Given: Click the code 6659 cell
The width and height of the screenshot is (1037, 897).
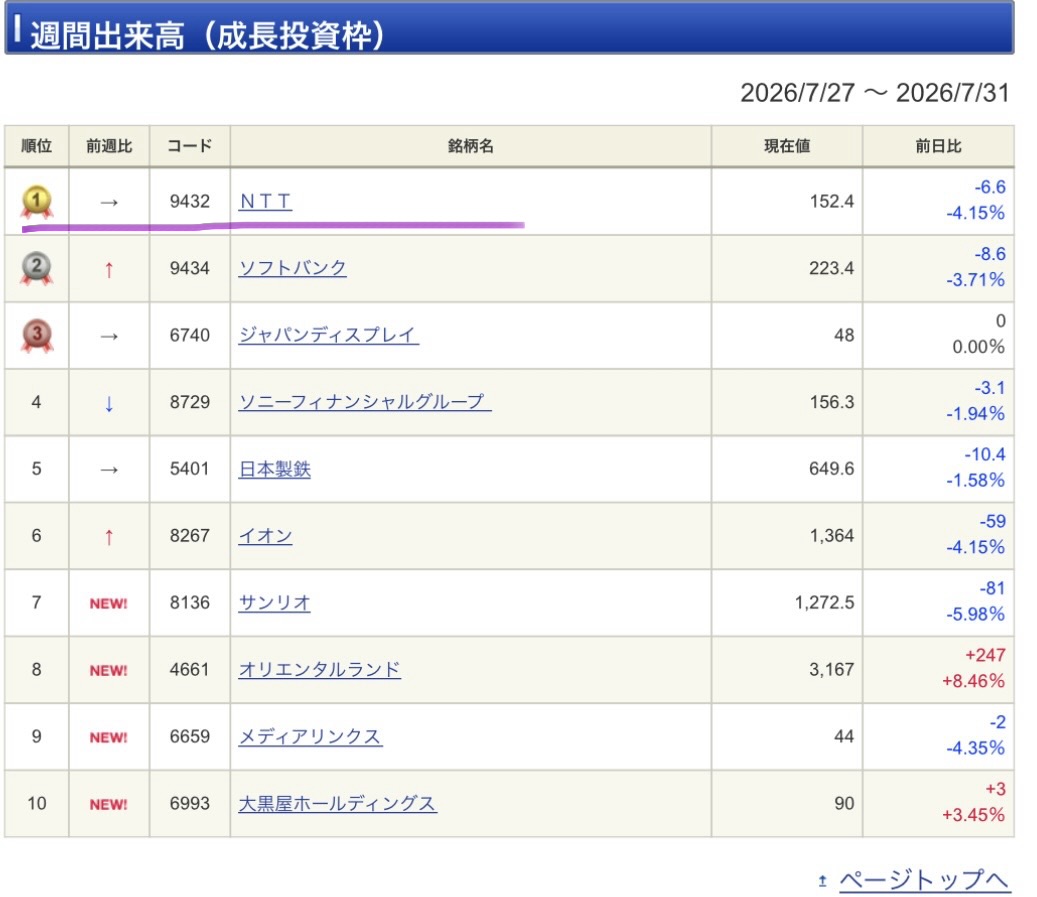Looking at the screenshot, I should click(190, 736).
